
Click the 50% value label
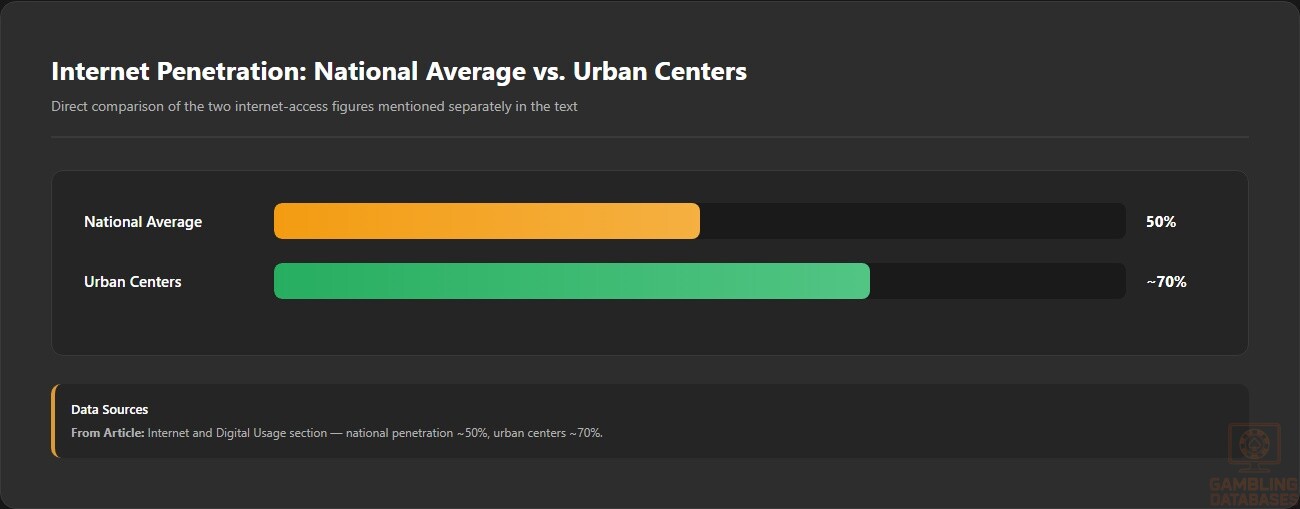tap(1161, 222)
